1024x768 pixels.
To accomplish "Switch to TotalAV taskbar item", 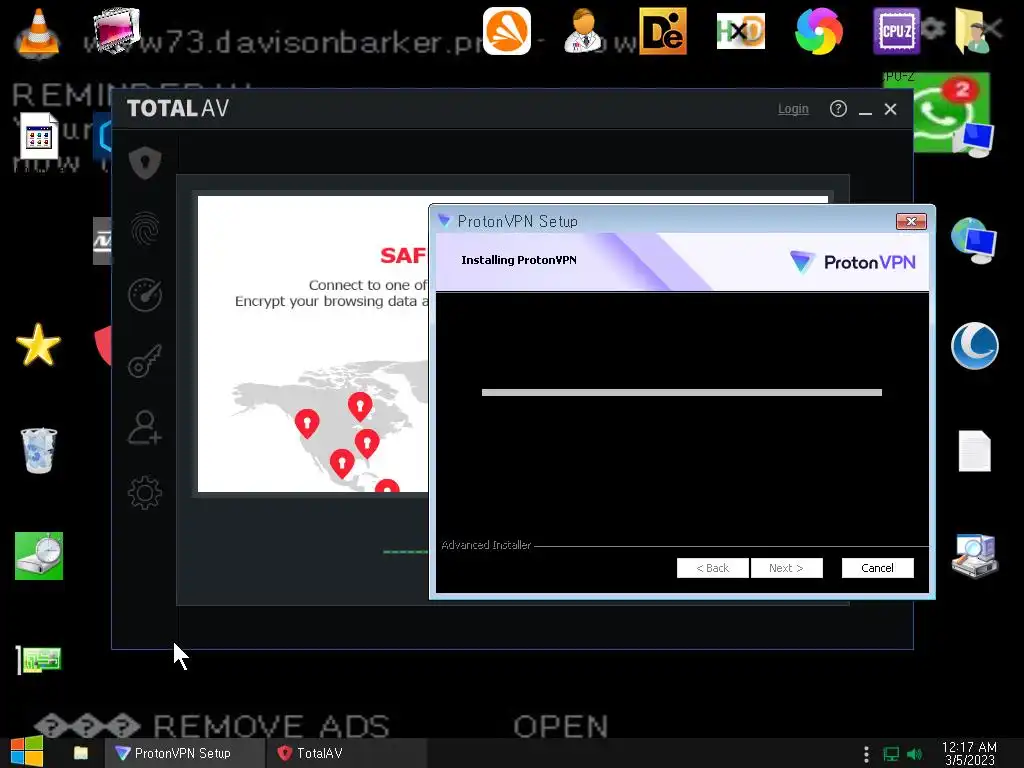I will pyautogui.click(x=347, y=753).
